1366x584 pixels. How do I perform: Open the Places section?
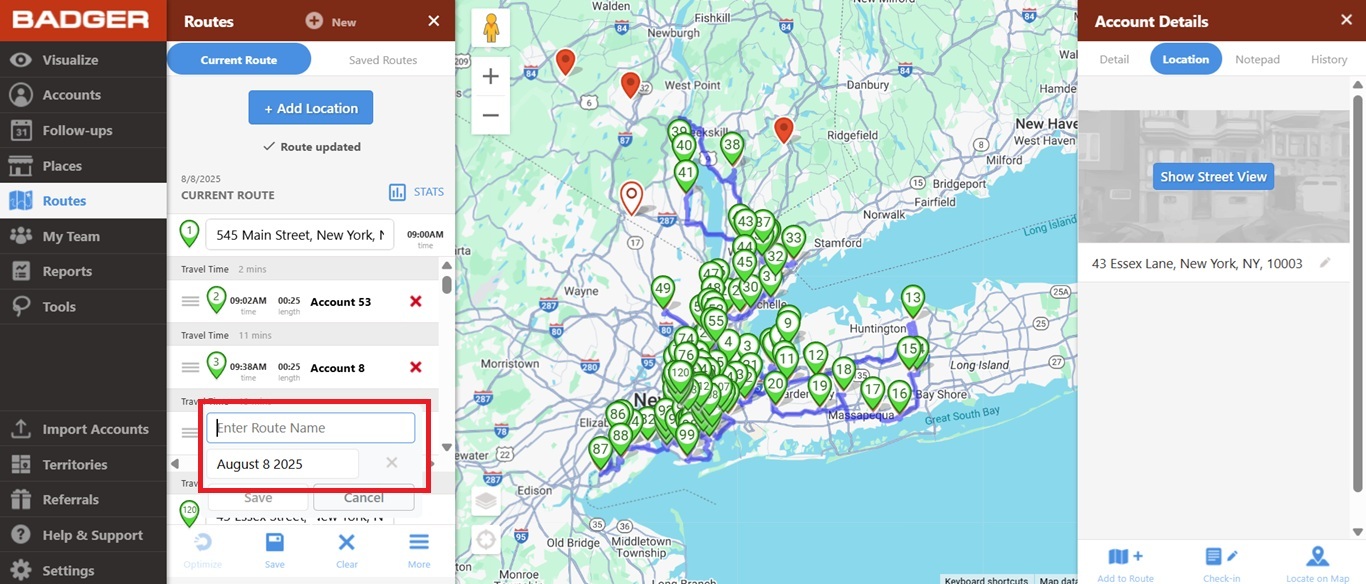click(83, 166)
